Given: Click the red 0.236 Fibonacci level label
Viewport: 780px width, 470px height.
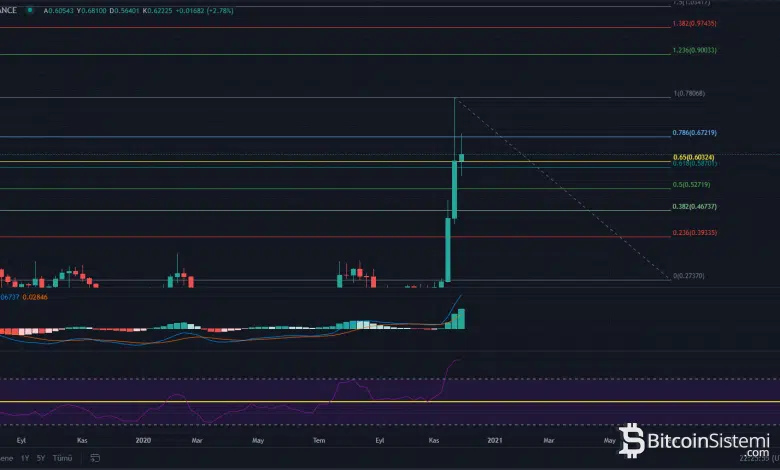Looking at the screenshot, I should click(694, 233).
